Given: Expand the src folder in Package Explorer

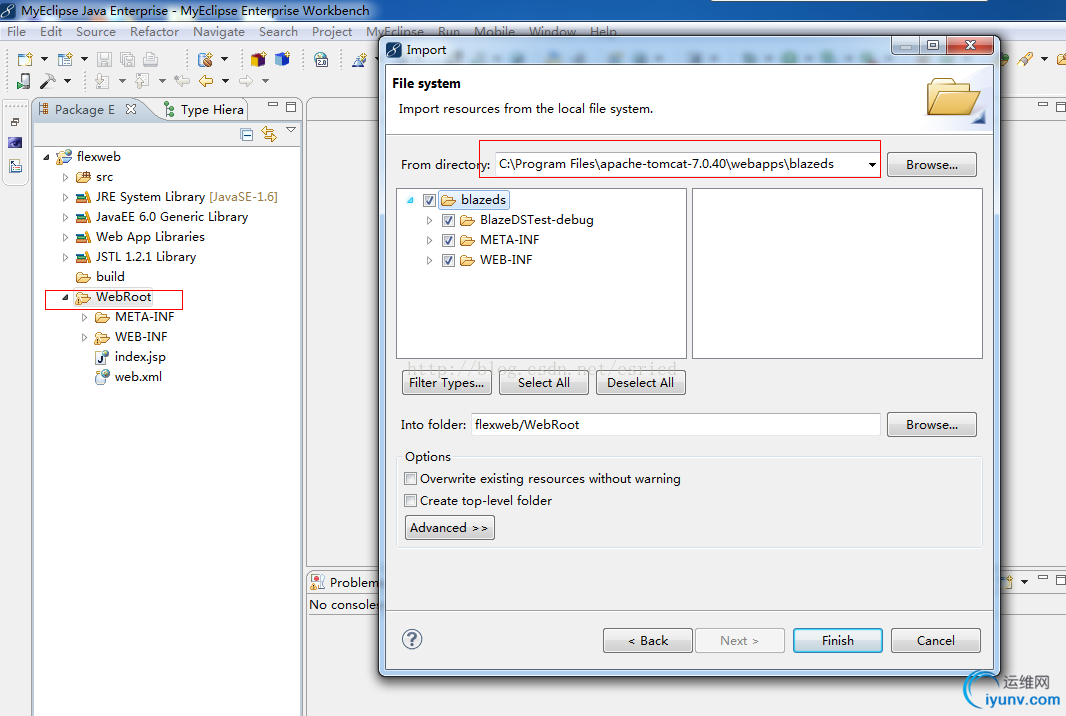Looking at the screenshot, I should click(65, 177).
